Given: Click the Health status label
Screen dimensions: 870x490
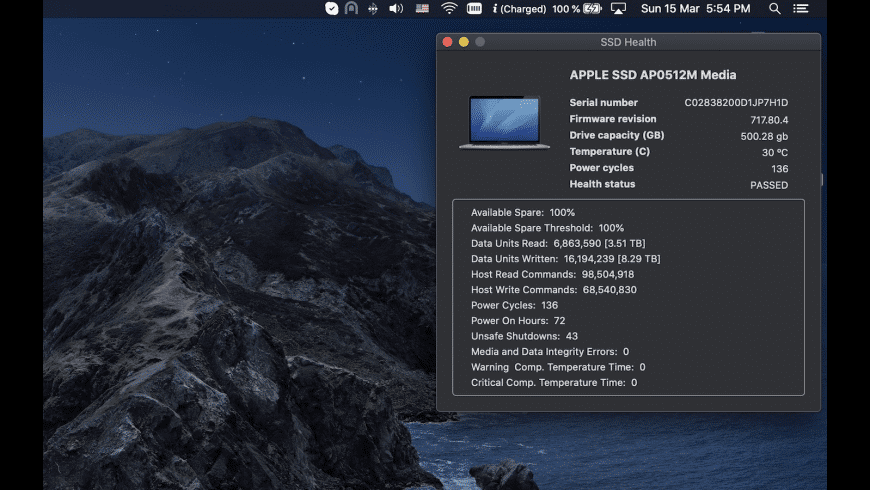Looking at the screenshot, I should [602, 184].
